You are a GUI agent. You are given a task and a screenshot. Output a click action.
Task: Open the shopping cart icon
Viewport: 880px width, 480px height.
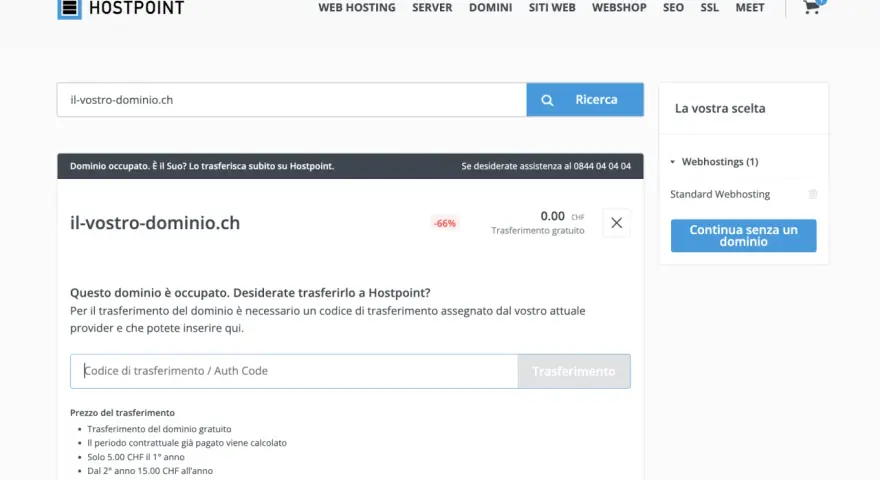[x=812, y=7]
